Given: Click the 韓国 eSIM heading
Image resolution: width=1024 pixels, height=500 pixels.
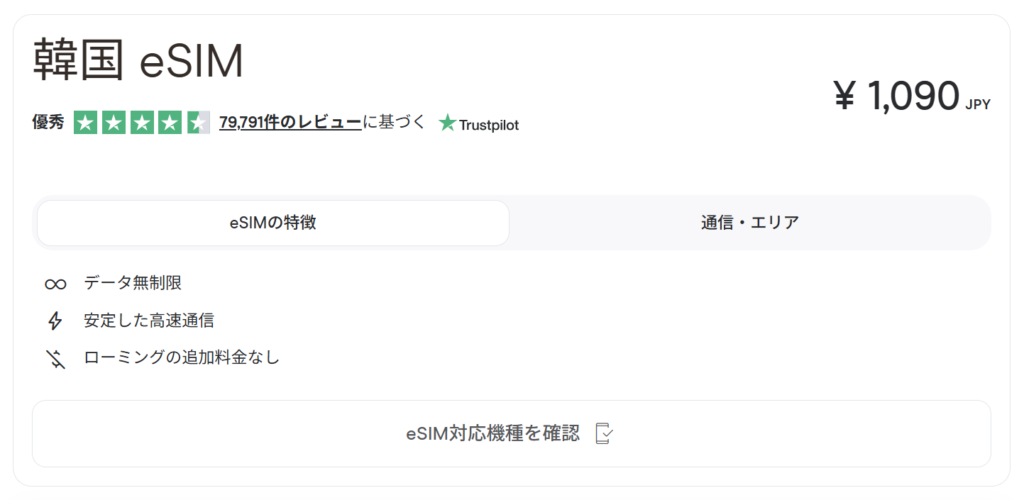Looking at the screenshot, I should (x=138, y=62).
